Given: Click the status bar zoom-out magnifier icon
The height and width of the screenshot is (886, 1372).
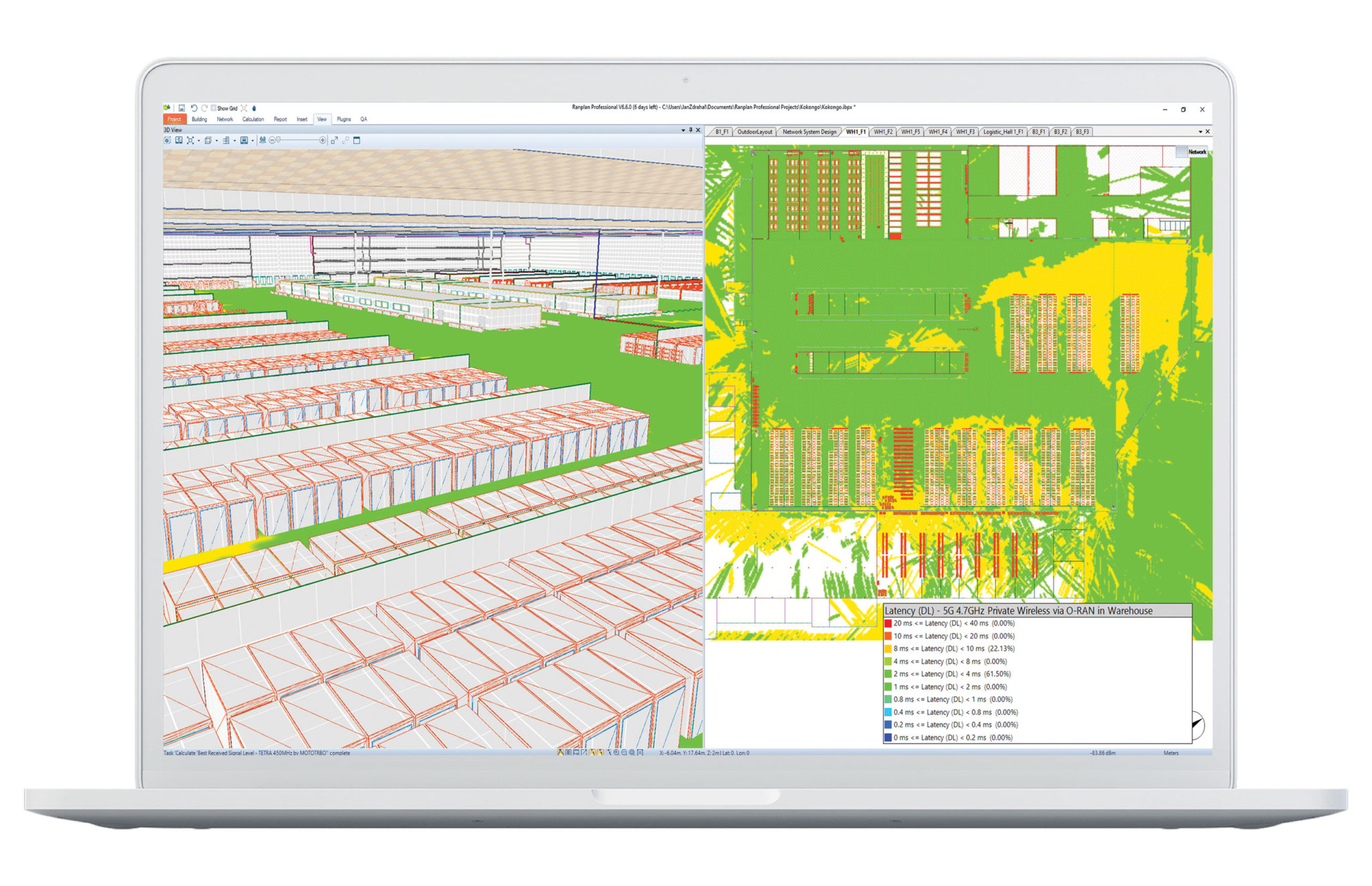Looking at the screenshot, I should 624,752.
